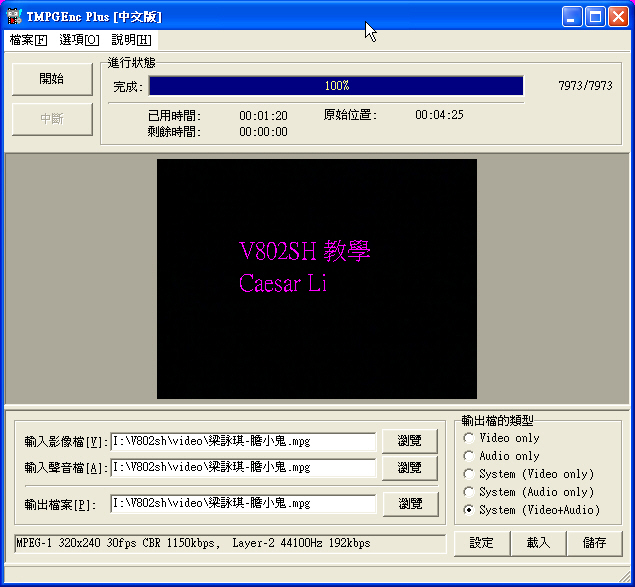
Task: Open the 檔案 (File) menu
Action: coord(28,40)
